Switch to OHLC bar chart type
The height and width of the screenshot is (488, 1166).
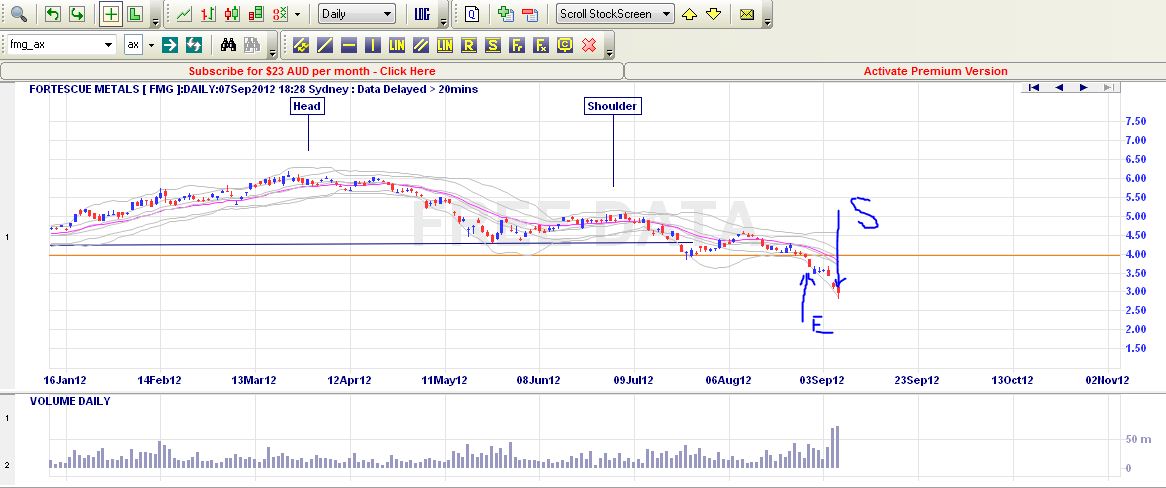208,13
